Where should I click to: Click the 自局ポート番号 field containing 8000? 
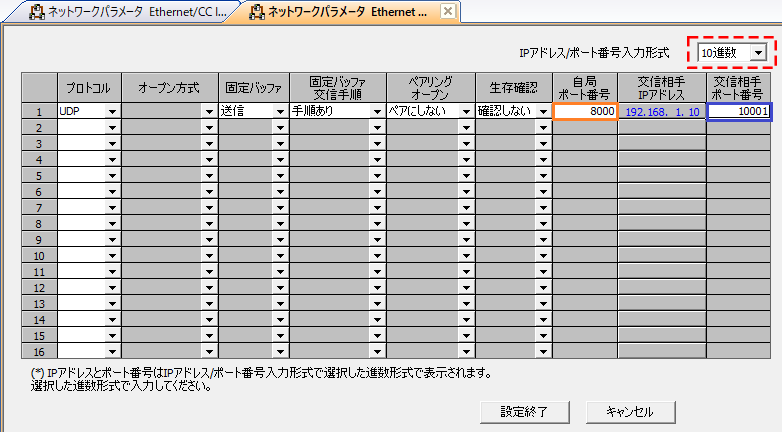[x=585, y=112]
